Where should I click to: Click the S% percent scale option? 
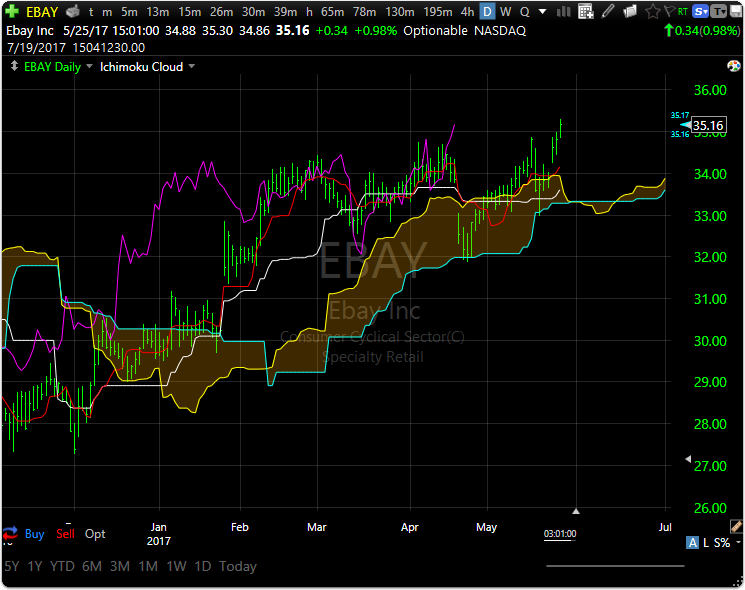(x=722, y=542)
